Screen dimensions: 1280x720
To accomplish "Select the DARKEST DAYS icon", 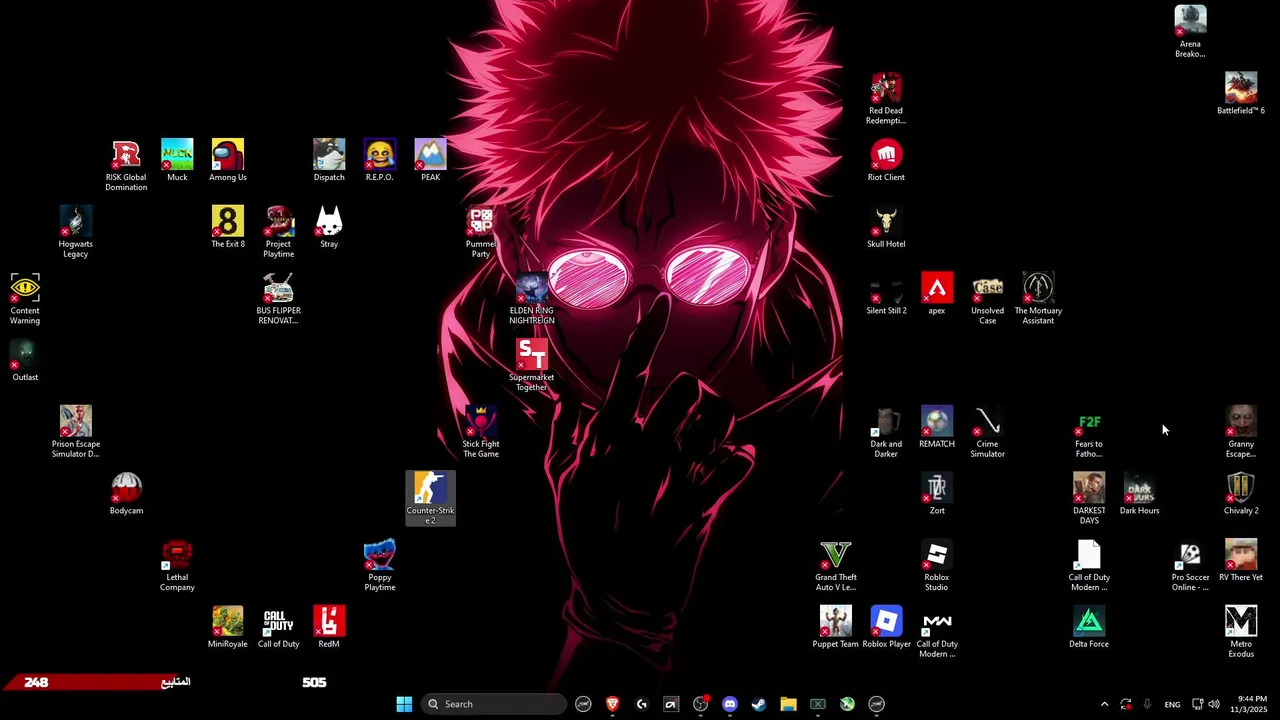I will [x=1089, y=498].
